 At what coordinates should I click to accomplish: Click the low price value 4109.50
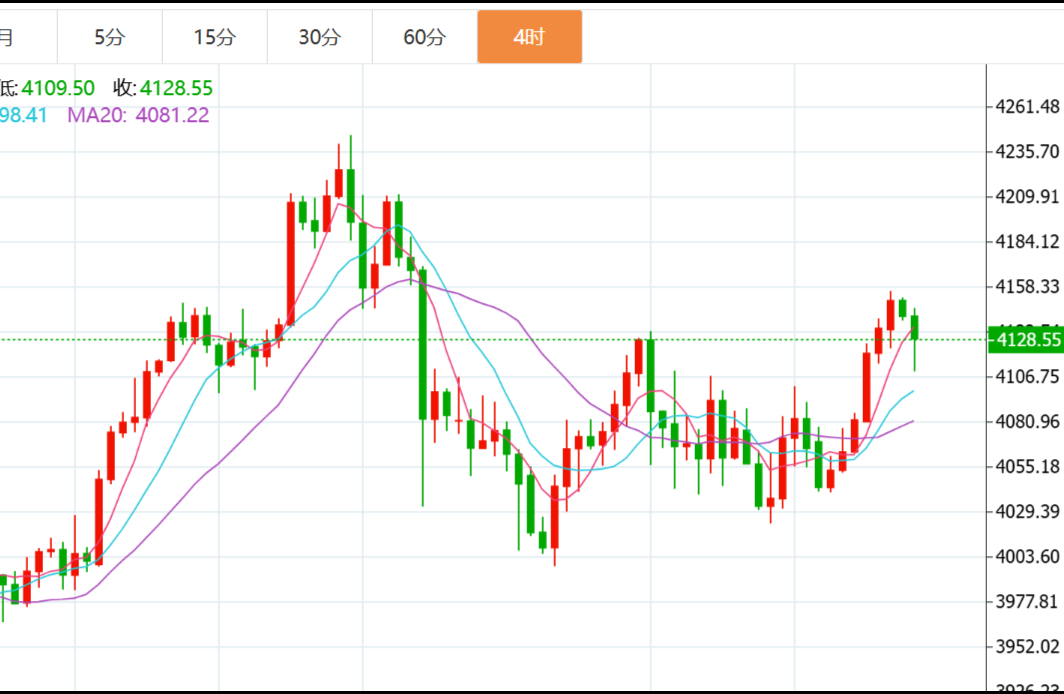(x=58, y=89)
